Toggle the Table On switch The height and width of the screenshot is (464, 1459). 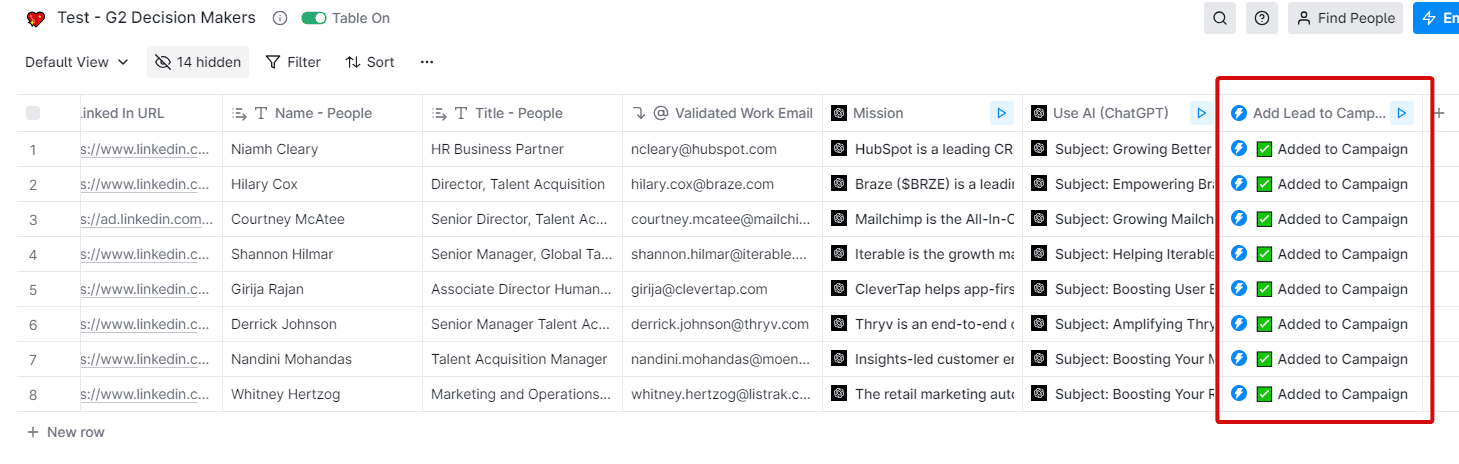coord(314,18)
